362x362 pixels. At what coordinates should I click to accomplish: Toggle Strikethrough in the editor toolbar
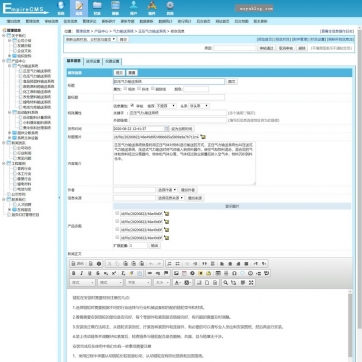pos(98,273)
